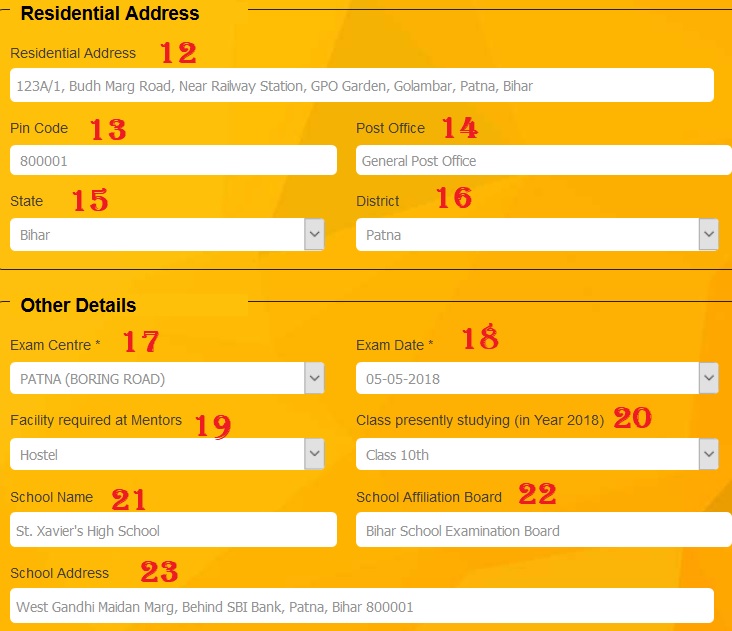
Task: Click the Pin Code input showing 800001
Action: click(x=173, y=160)
